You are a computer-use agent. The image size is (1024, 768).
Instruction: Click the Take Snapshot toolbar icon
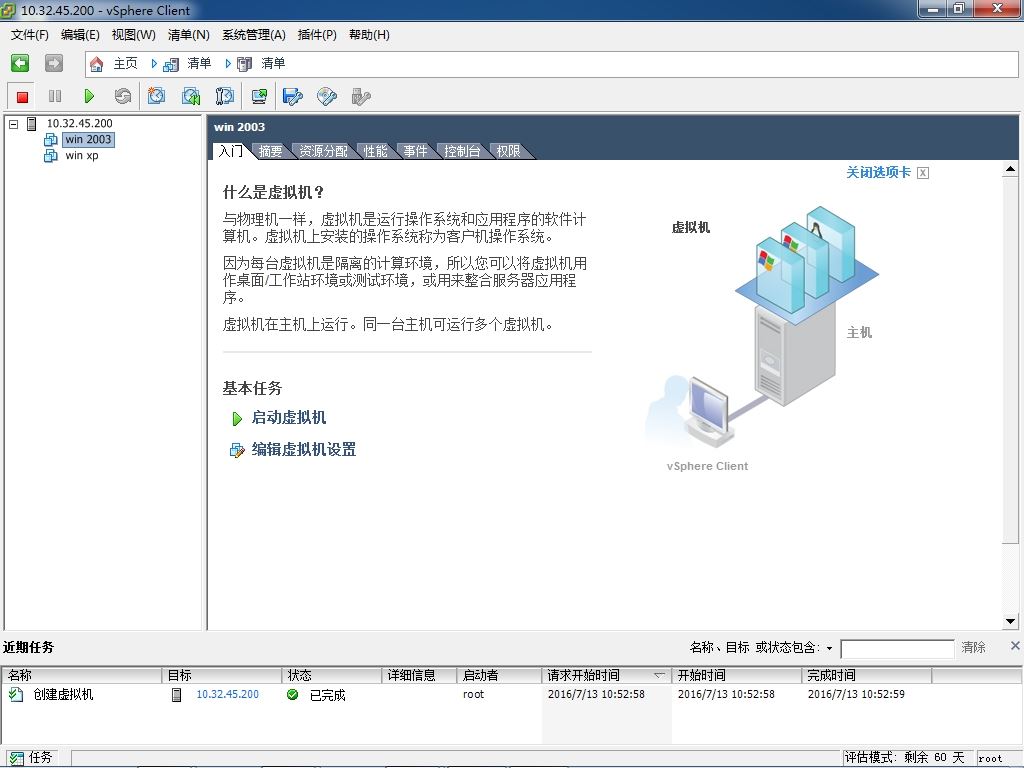click(x=156, y=97)
